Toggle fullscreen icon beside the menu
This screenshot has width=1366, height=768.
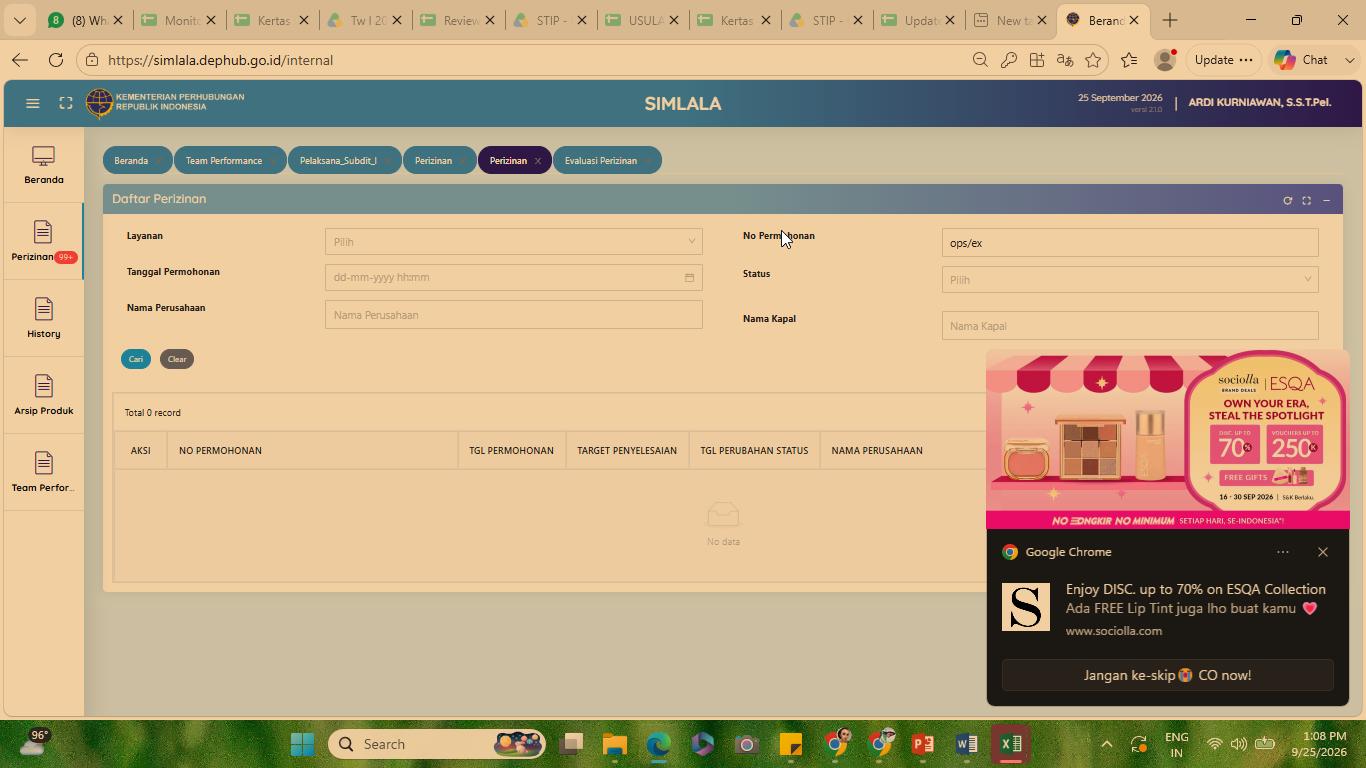[66, 103]
